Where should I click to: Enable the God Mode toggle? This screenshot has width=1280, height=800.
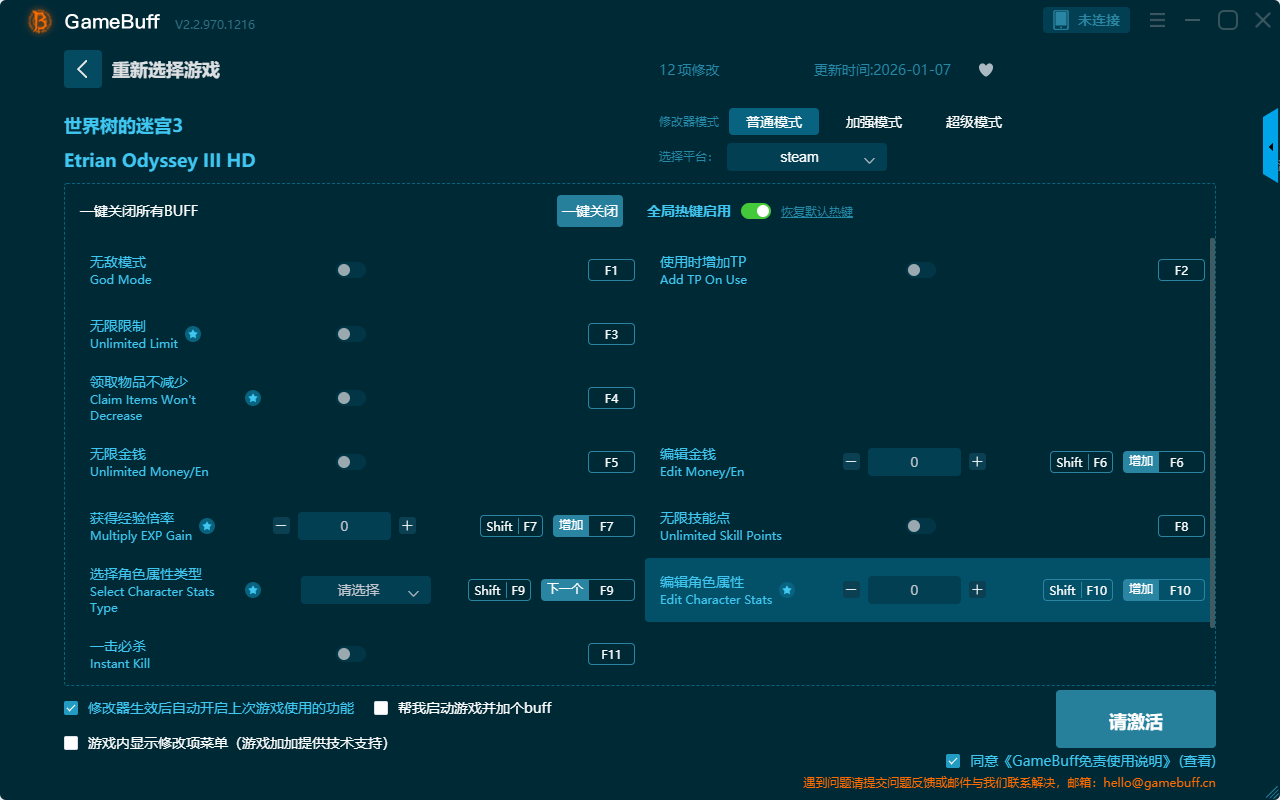[x=351, y=270]
